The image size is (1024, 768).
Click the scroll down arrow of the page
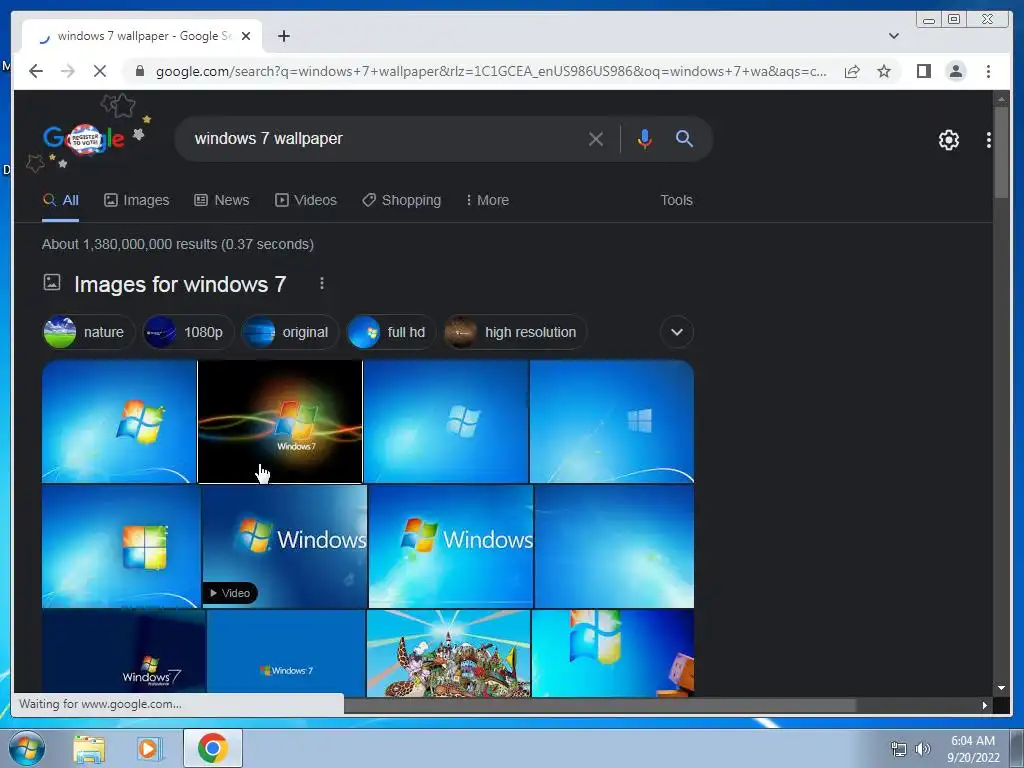point(1001,688)
